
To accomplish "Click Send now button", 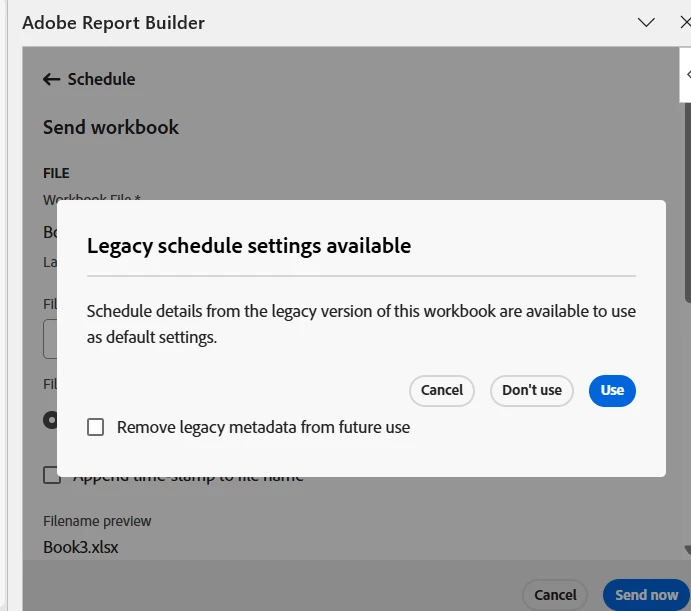I will pos(646,595).
